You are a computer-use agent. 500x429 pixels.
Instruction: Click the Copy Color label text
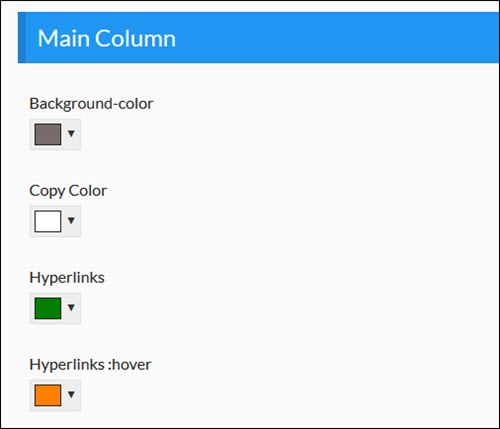pos(68,191)
